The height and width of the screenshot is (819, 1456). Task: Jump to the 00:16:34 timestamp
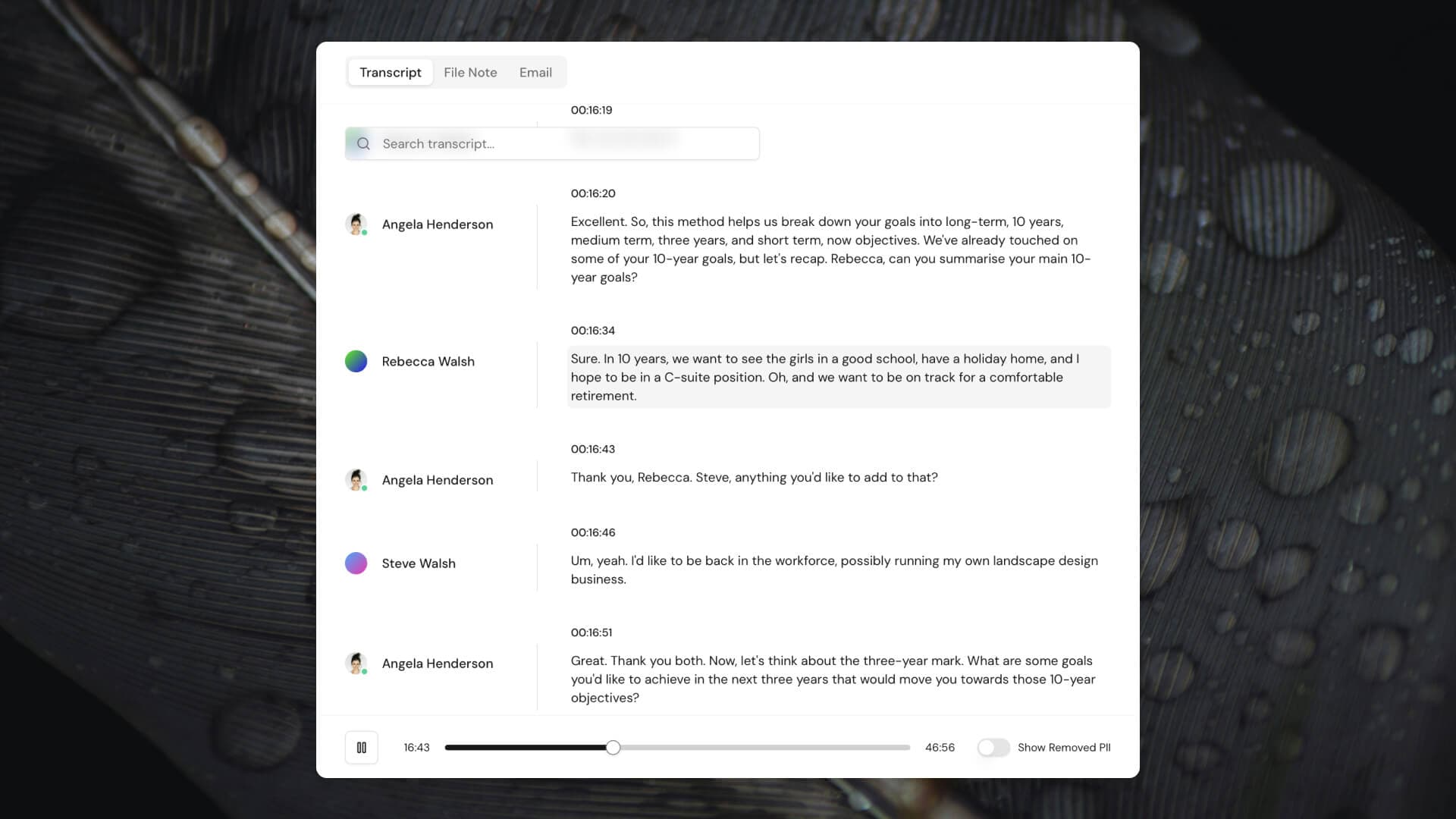click(592, 331)
